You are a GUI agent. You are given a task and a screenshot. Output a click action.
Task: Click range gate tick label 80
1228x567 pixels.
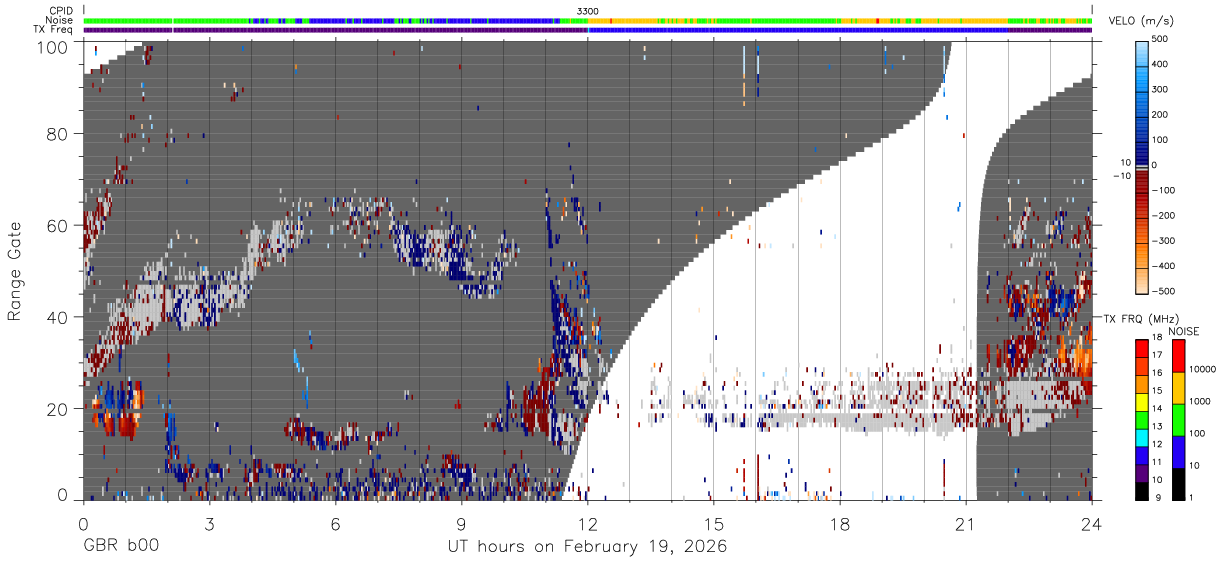point(58,134)
